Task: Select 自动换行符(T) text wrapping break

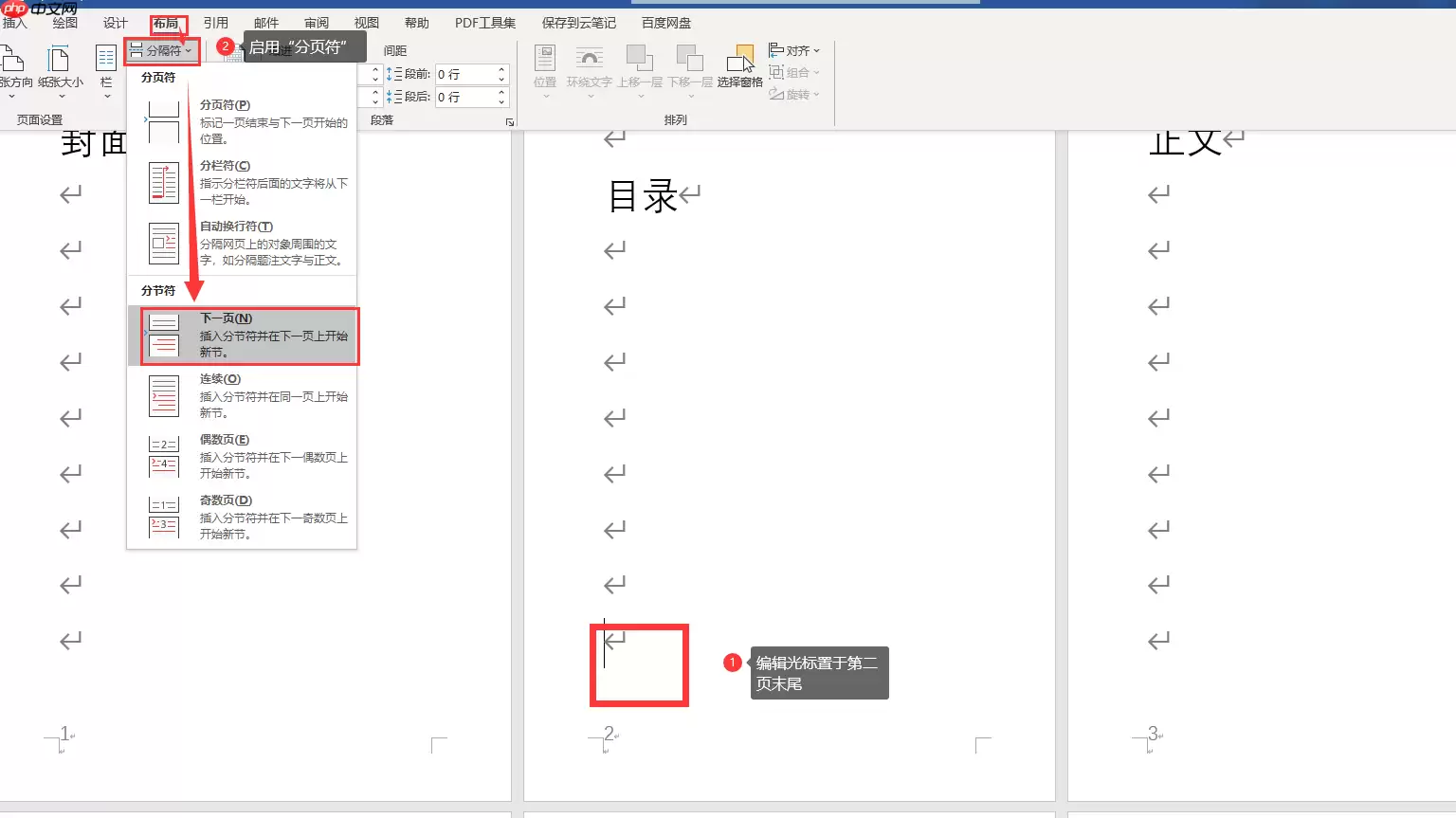Action: pyautogui.click(x=242, y=243)
